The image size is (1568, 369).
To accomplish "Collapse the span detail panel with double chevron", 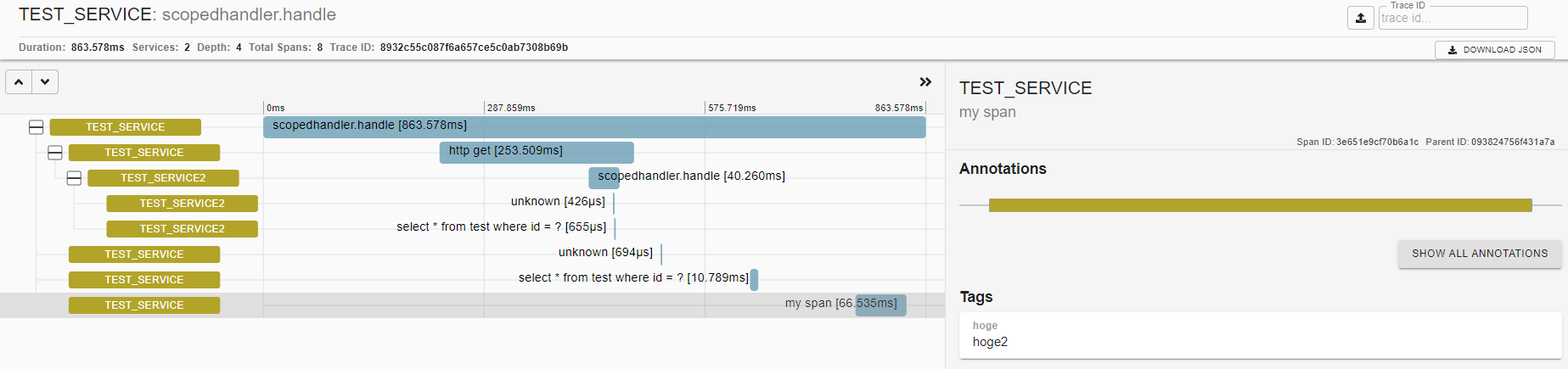I will pyautogui.click(x=925, y=82).
